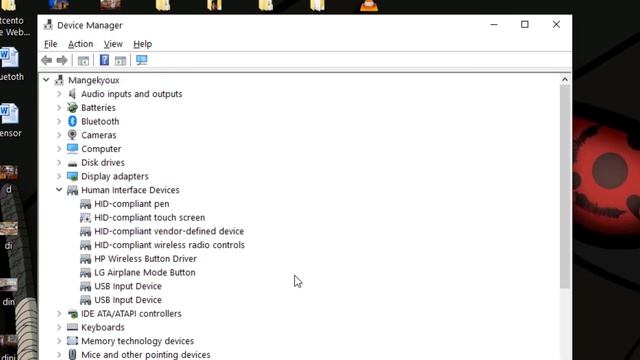Click the Keyboards icon
The height and width of the screenshot is (360, 640).
click(72, 327)
